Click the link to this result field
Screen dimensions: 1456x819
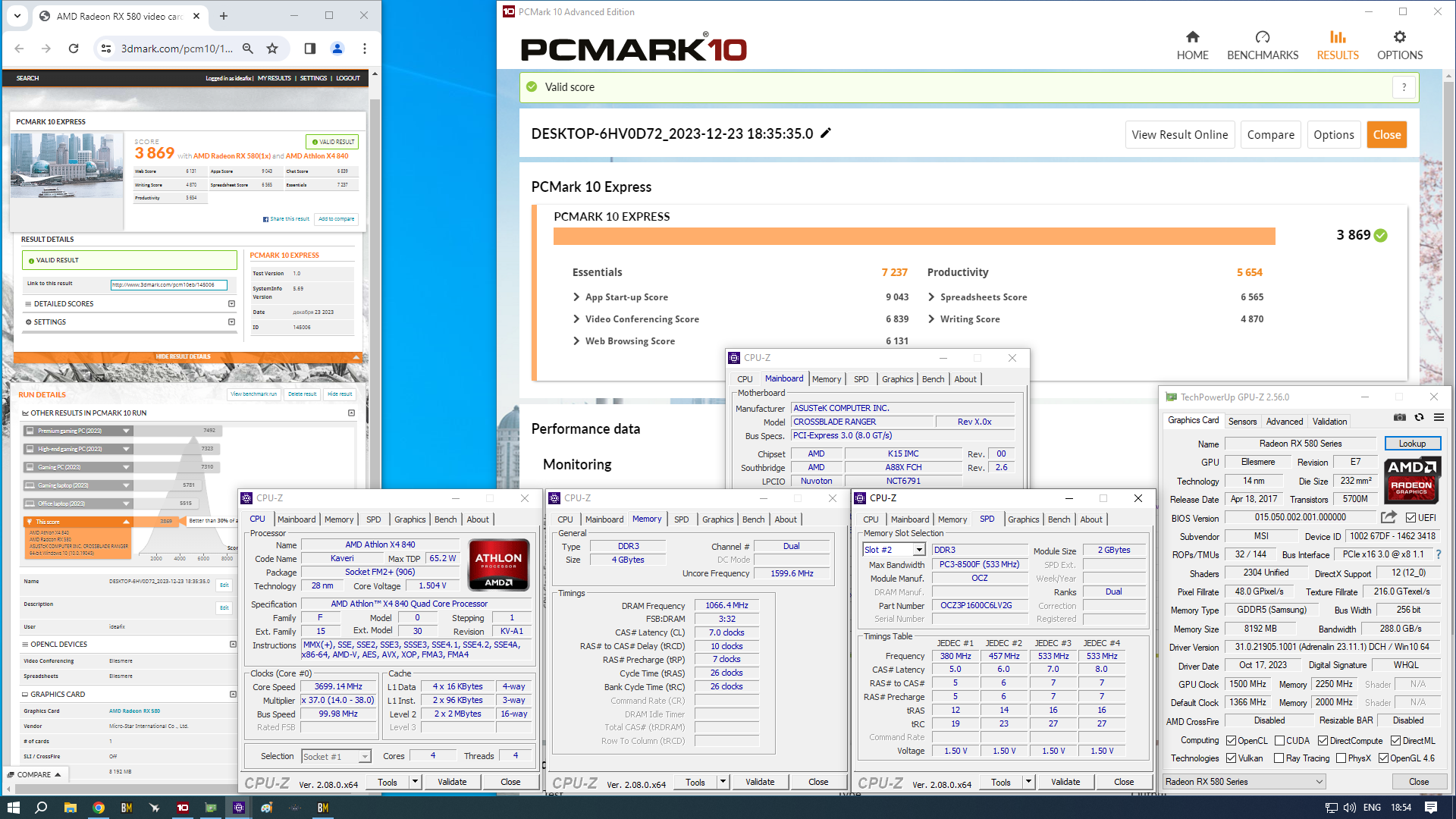pos(168,285)
